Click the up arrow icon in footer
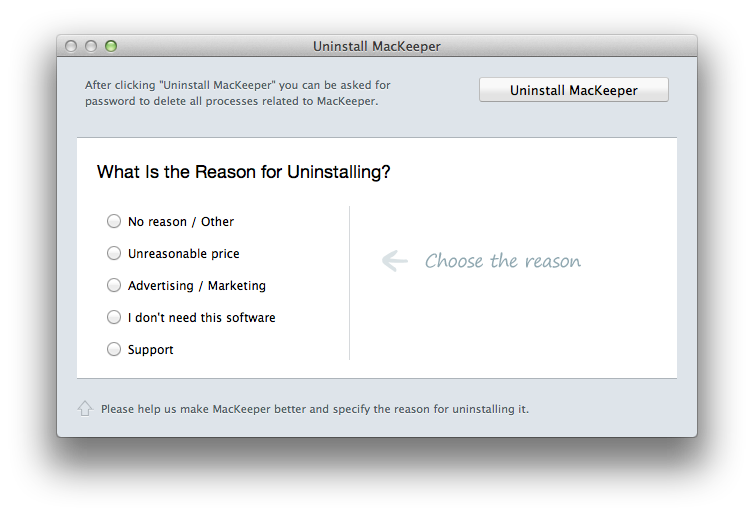 [x=85, y=408]
